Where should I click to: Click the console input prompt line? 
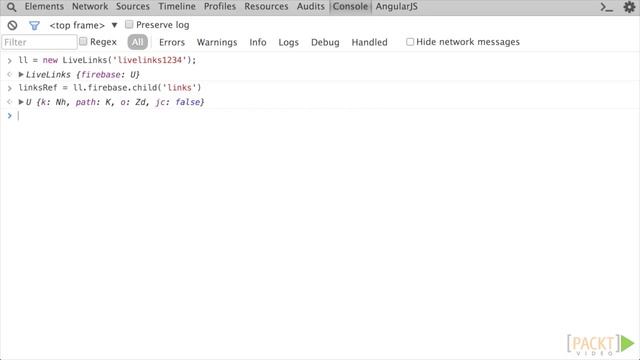pos(320,116)
